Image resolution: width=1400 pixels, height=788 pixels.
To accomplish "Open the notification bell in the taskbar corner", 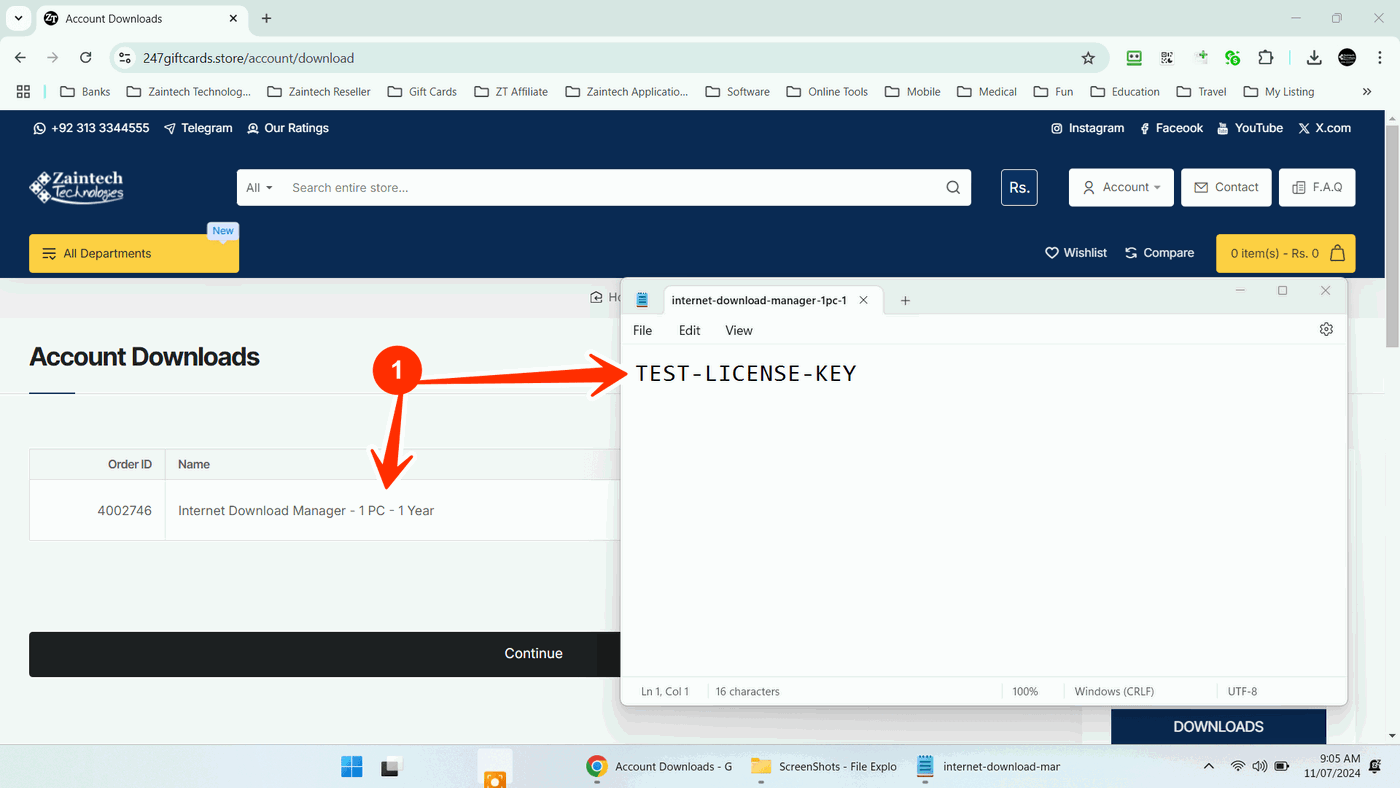I will click(x=1377, y=767).
